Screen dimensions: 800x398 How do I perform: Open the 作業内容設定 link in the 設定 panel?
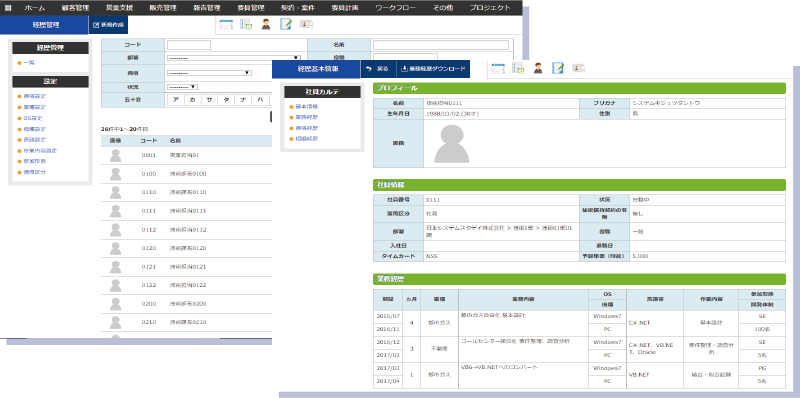pos(40,151)
